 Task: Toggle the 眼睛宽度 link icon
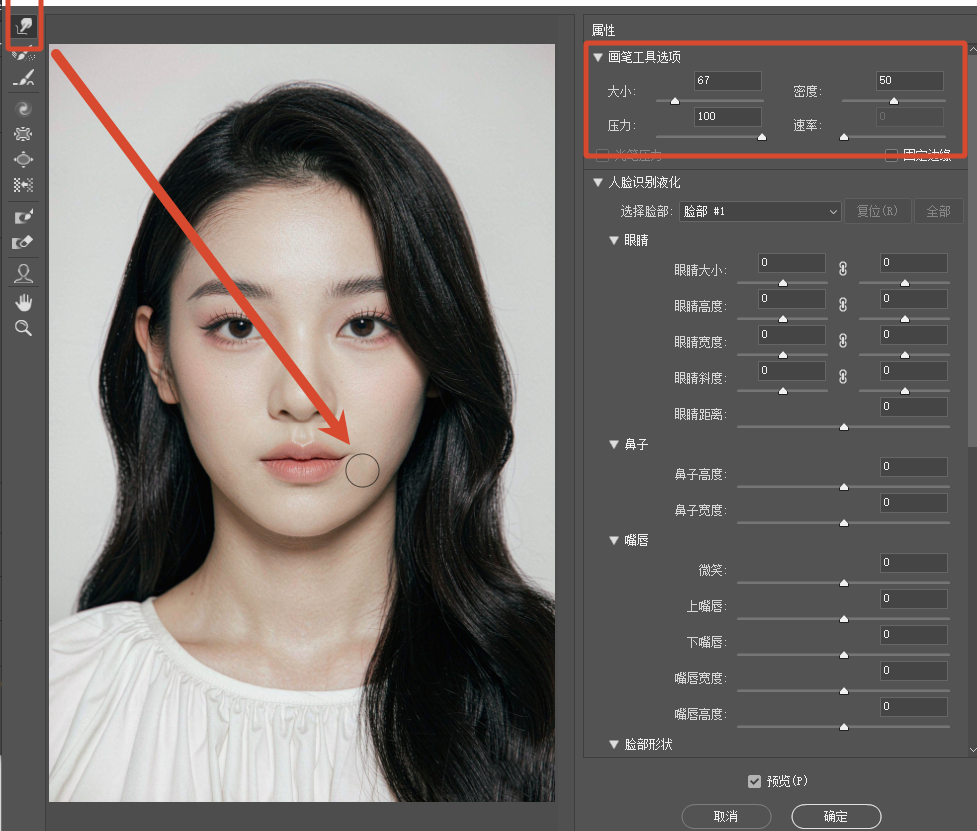[843, 341]
